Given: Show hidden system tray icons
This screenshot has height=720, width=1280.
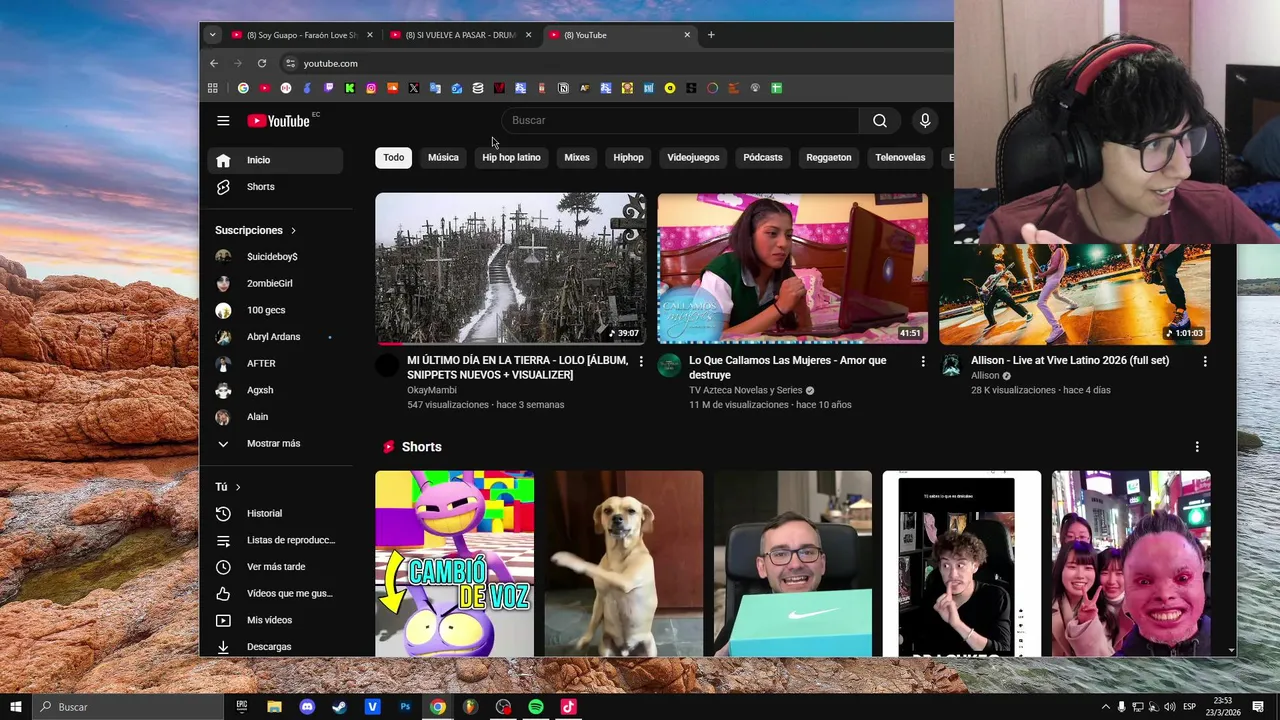Looking at the screenshot, I should coord(1105,707).
